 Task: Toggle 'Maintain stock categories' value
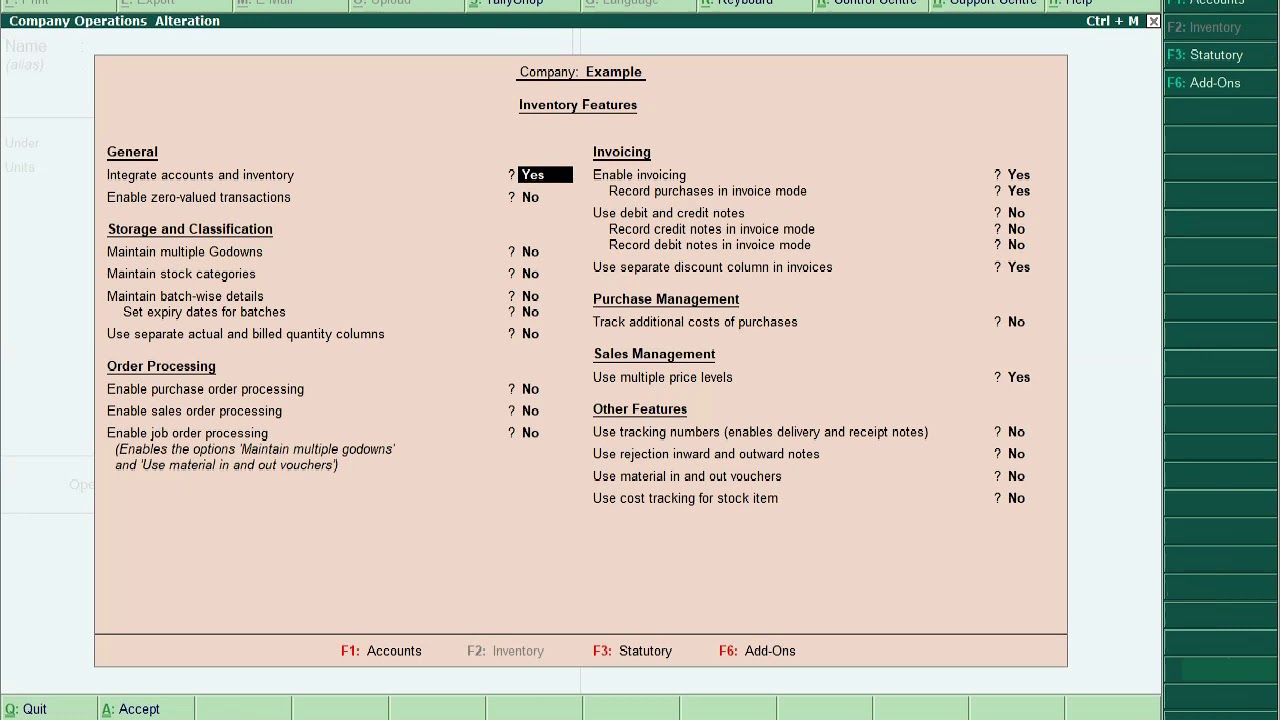530,274
